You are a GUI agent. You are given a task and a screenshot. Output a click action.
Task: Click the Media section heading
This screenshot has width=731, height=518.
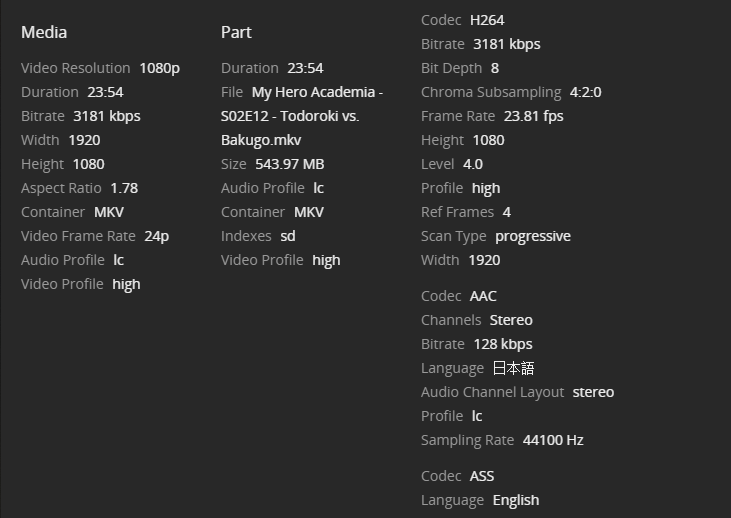click(x=44, y=32)
